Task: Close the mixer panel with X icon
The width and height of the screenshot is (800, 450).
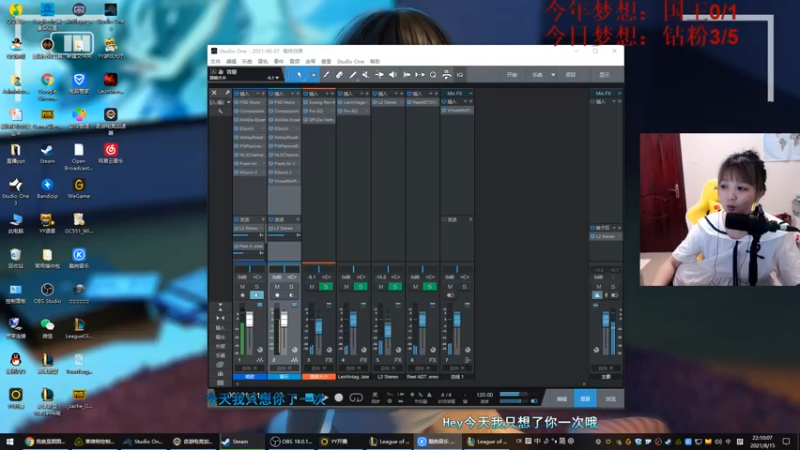Action: (214, 93)
